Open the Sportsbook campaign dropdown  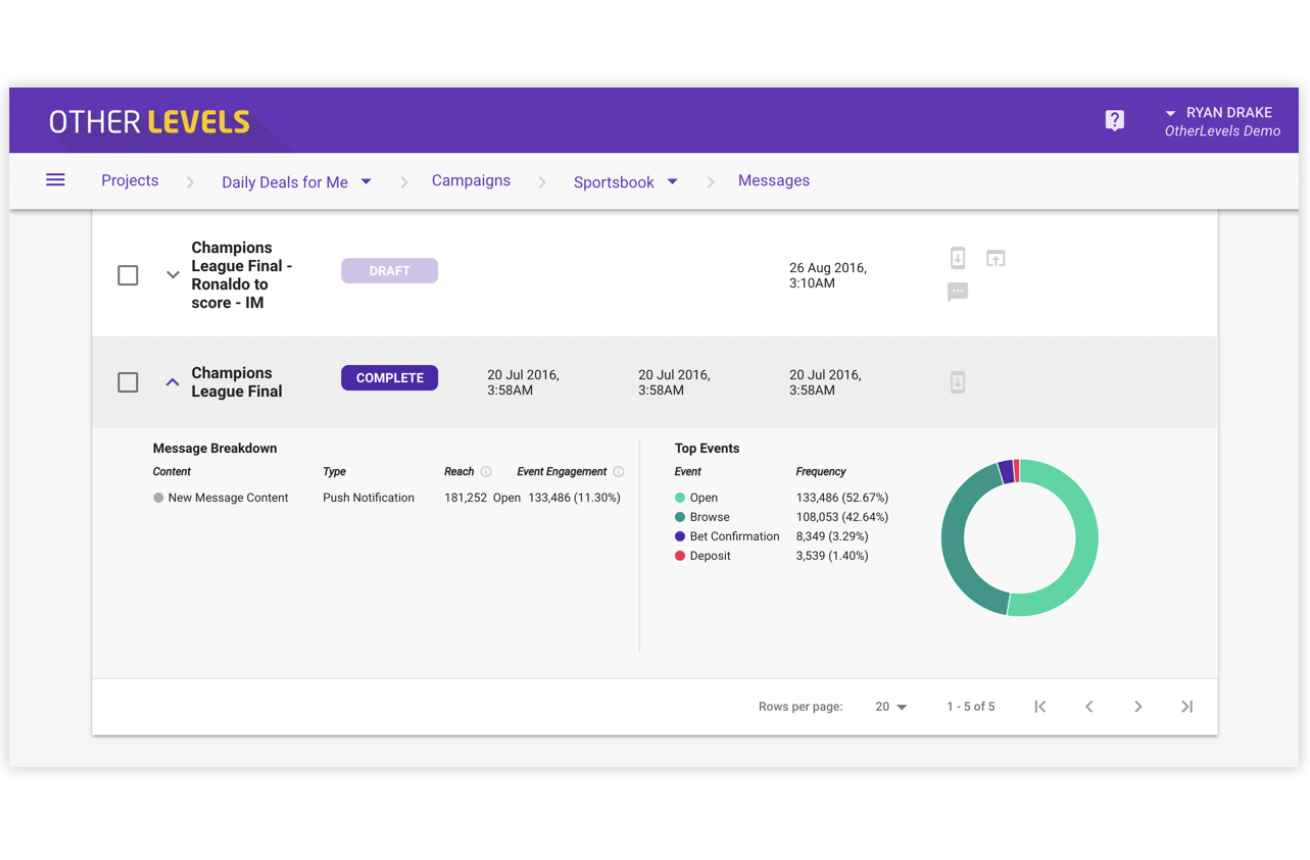625,182
